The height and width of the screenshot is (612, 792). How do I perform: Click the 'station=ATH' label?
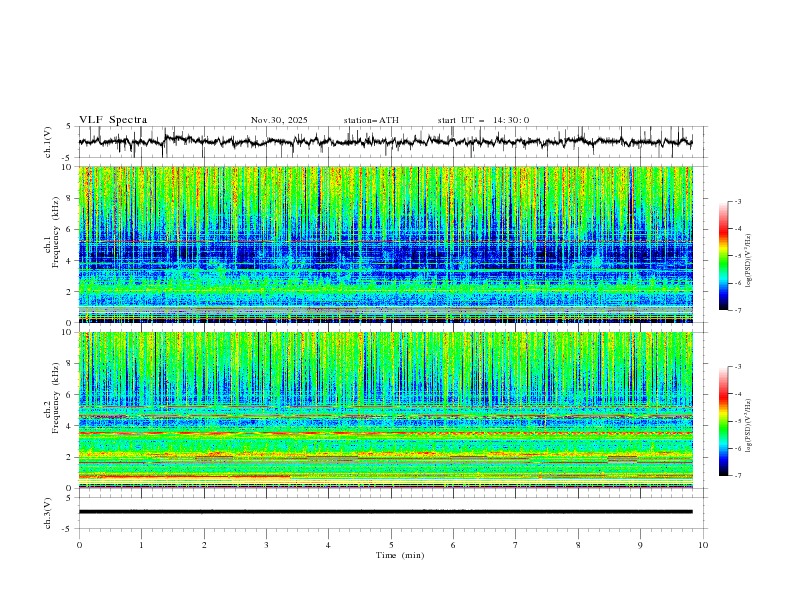[371, 120]
